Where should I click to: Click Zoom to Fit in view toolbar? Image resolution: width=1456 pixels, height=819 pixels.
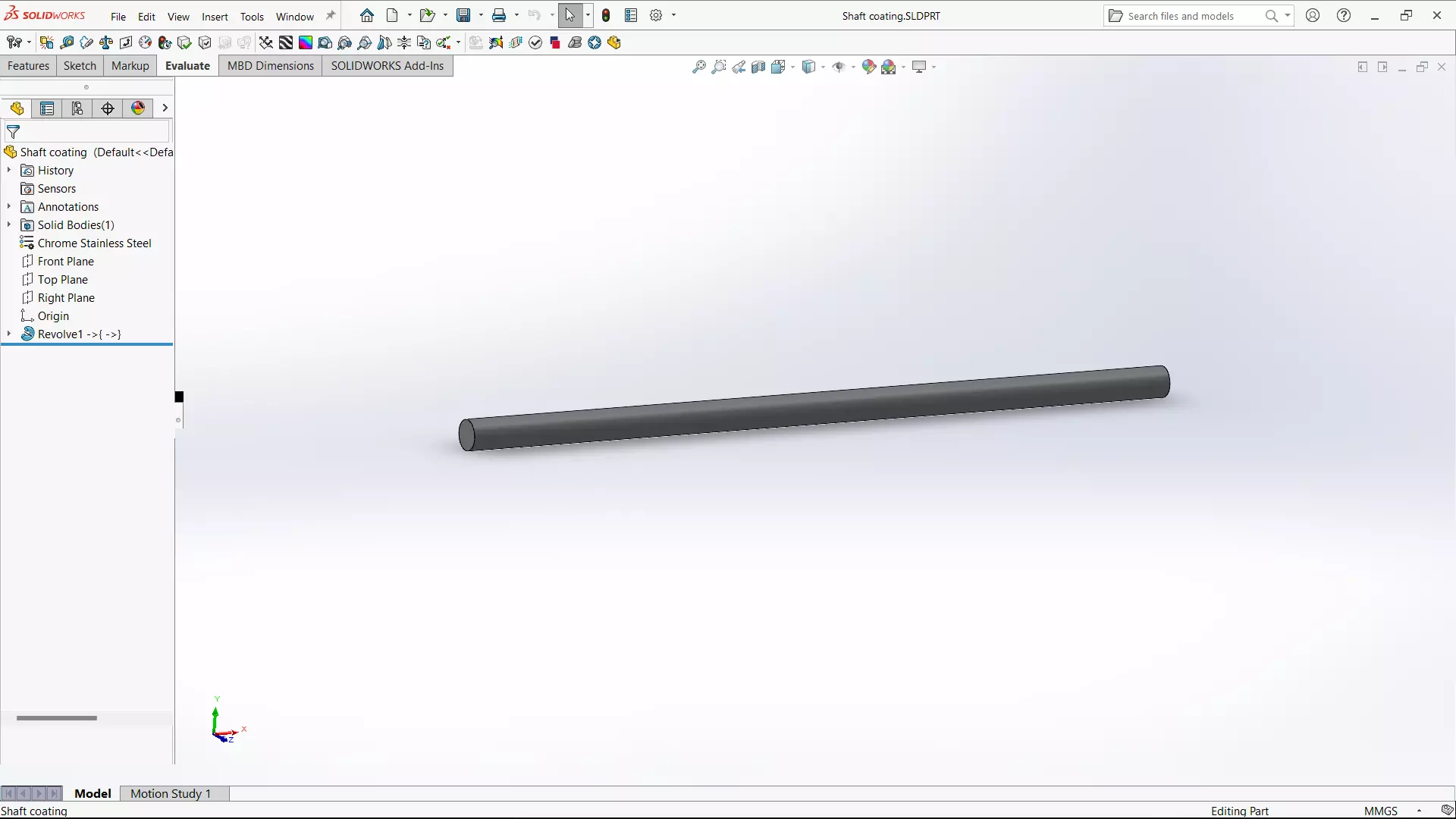699,67
